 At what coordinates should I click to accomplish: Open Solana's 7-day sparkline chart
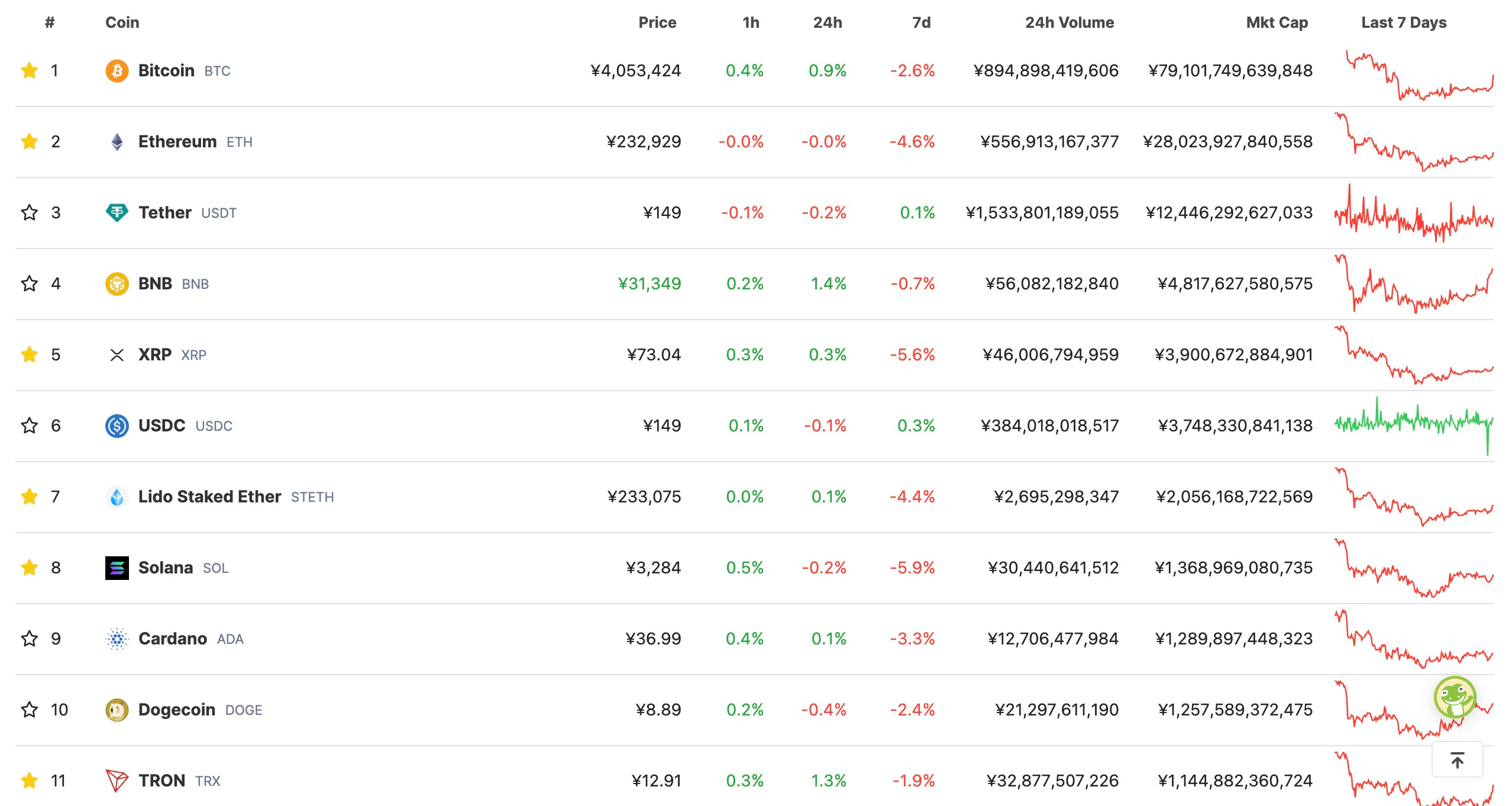point(1414,568)
